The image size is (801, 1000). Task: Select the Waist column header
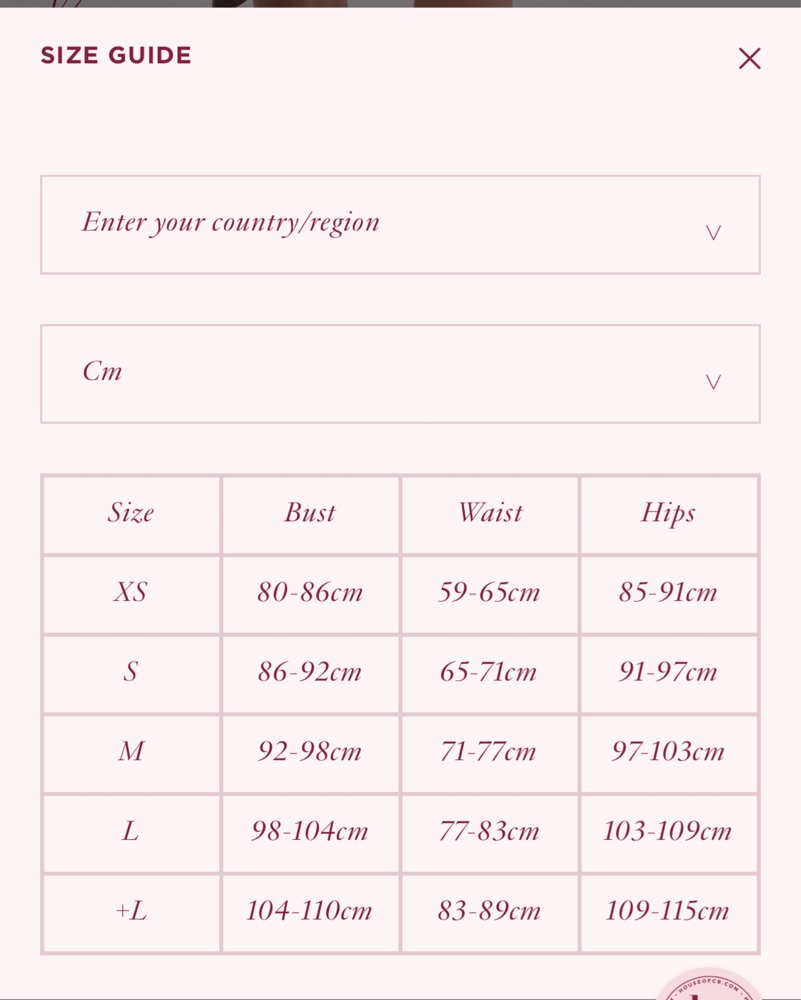(490, 513)
